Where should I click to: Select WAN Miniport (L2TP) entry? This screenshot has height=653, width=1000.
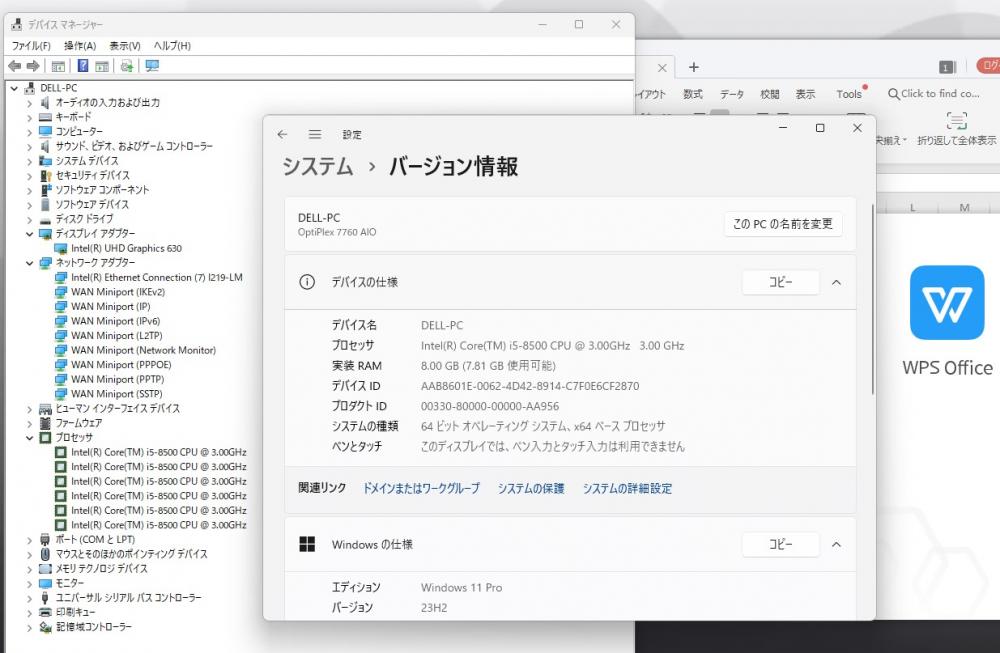(x=117, y=335)
